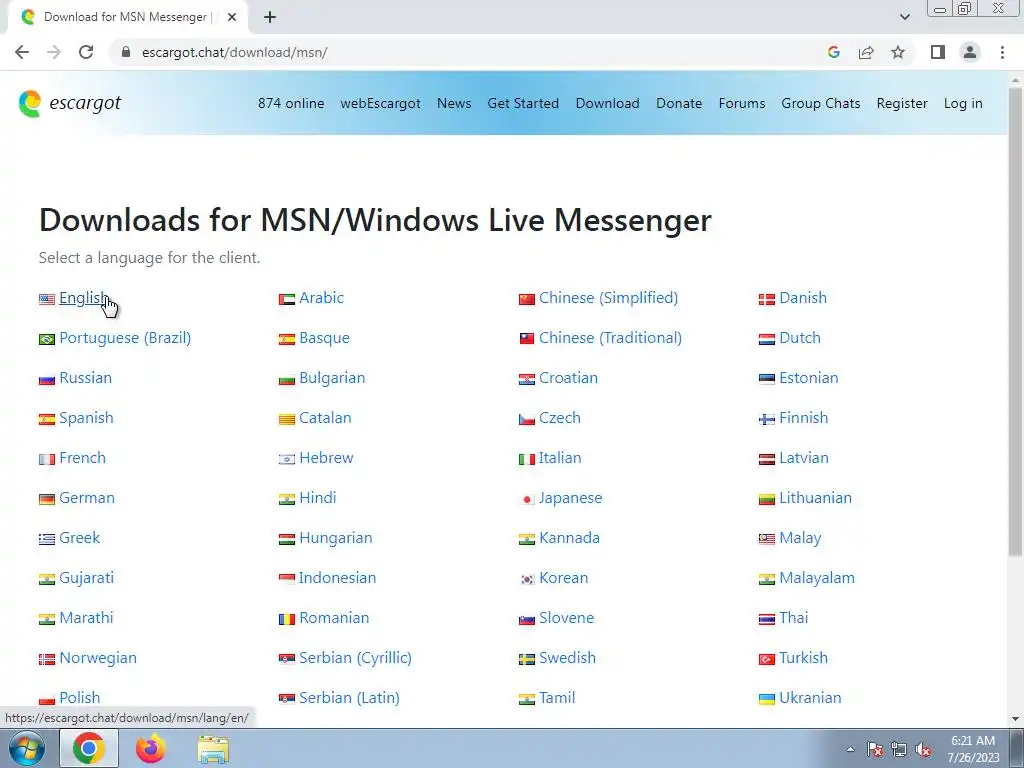Select the English language link
The height and width of the screenshot is (768, 1024).
click(x=84, y=298)
